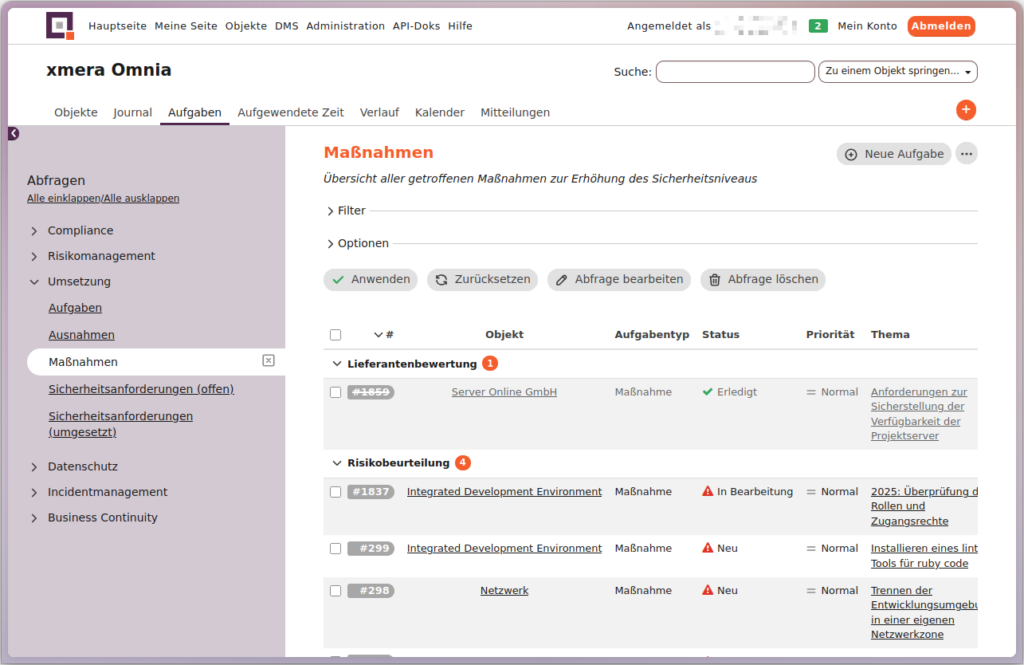The image size is (1024, 665).
Task: Tick checkbox for Server Online GmbH row
Action: pos(336,392)
